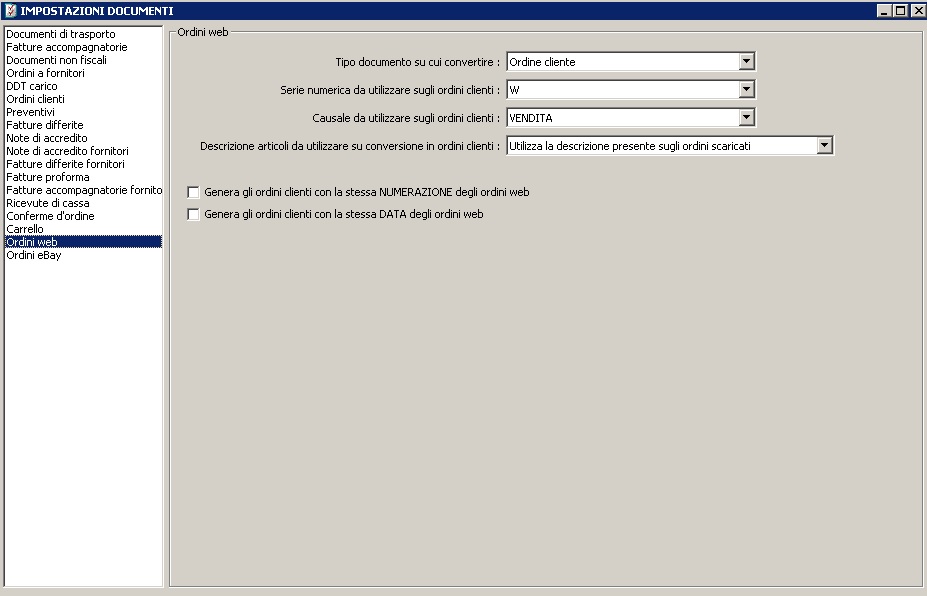Image resolution: width=927 pixels, height=596 pixels.
Task: Open Serie numerica dropdown arrow
Action: point(746,89)
